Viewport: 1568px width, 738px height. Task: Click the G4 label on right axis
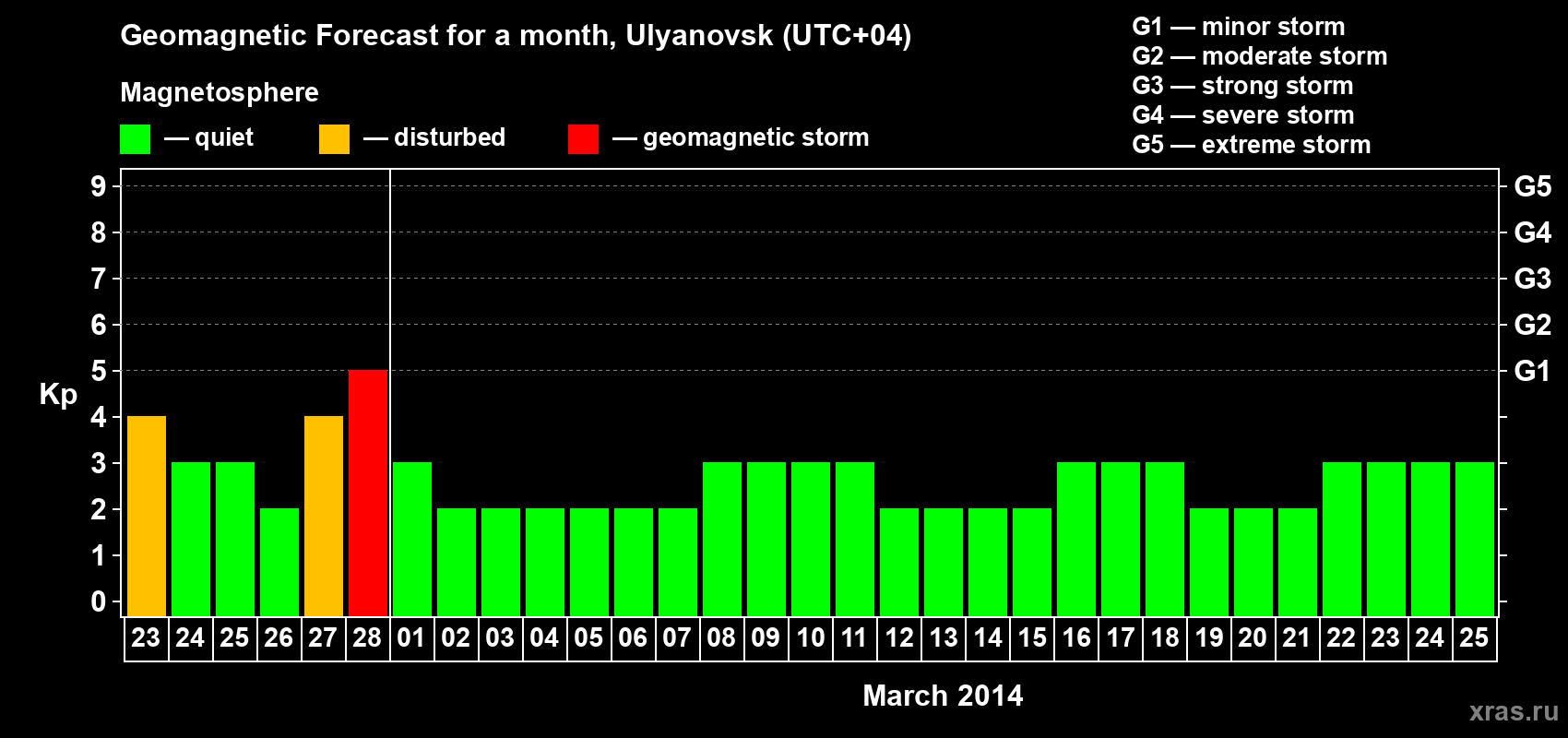coord(1533,232)
